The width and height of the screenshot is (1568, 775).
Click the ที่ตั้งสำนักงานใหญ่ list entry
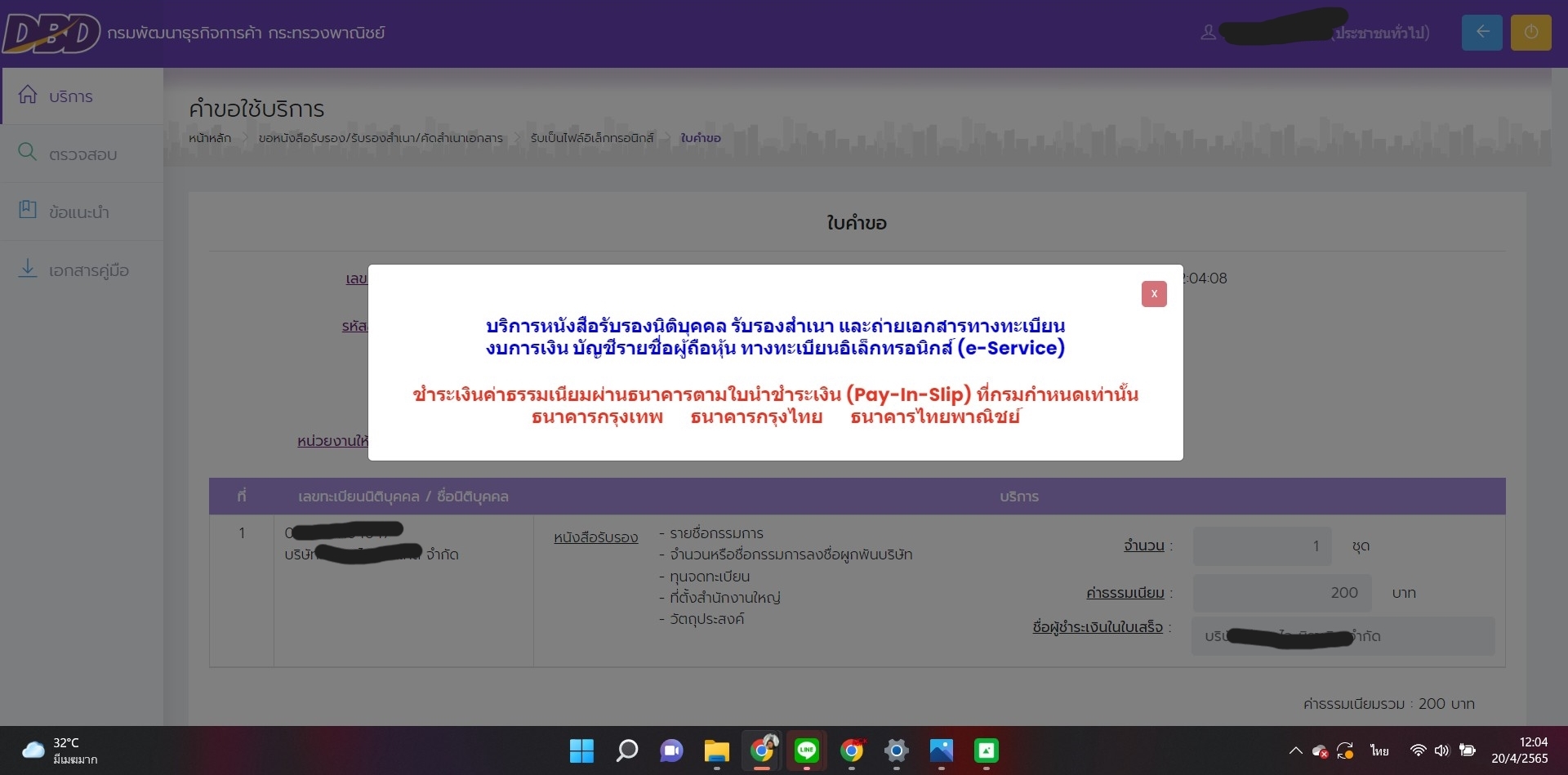coord(719,598)
